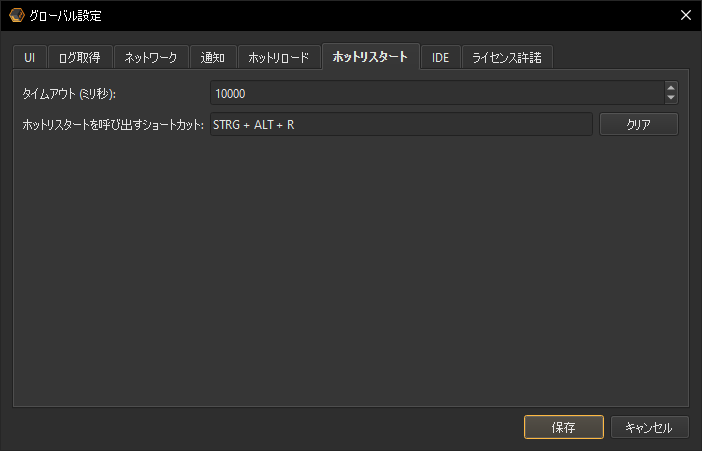
Task: Click the timeout value field showing 10000
Action: [437, 93]
